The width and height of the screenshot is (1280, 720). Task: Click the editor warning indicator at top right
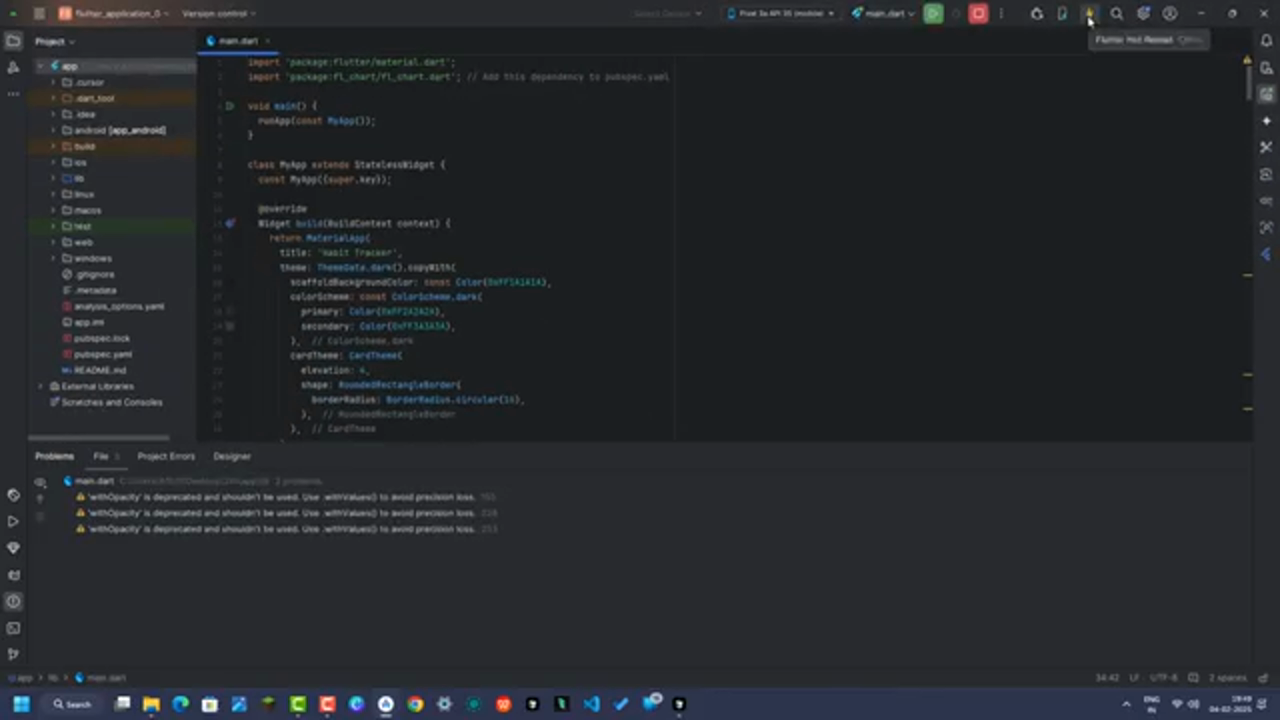(1247, 62)
